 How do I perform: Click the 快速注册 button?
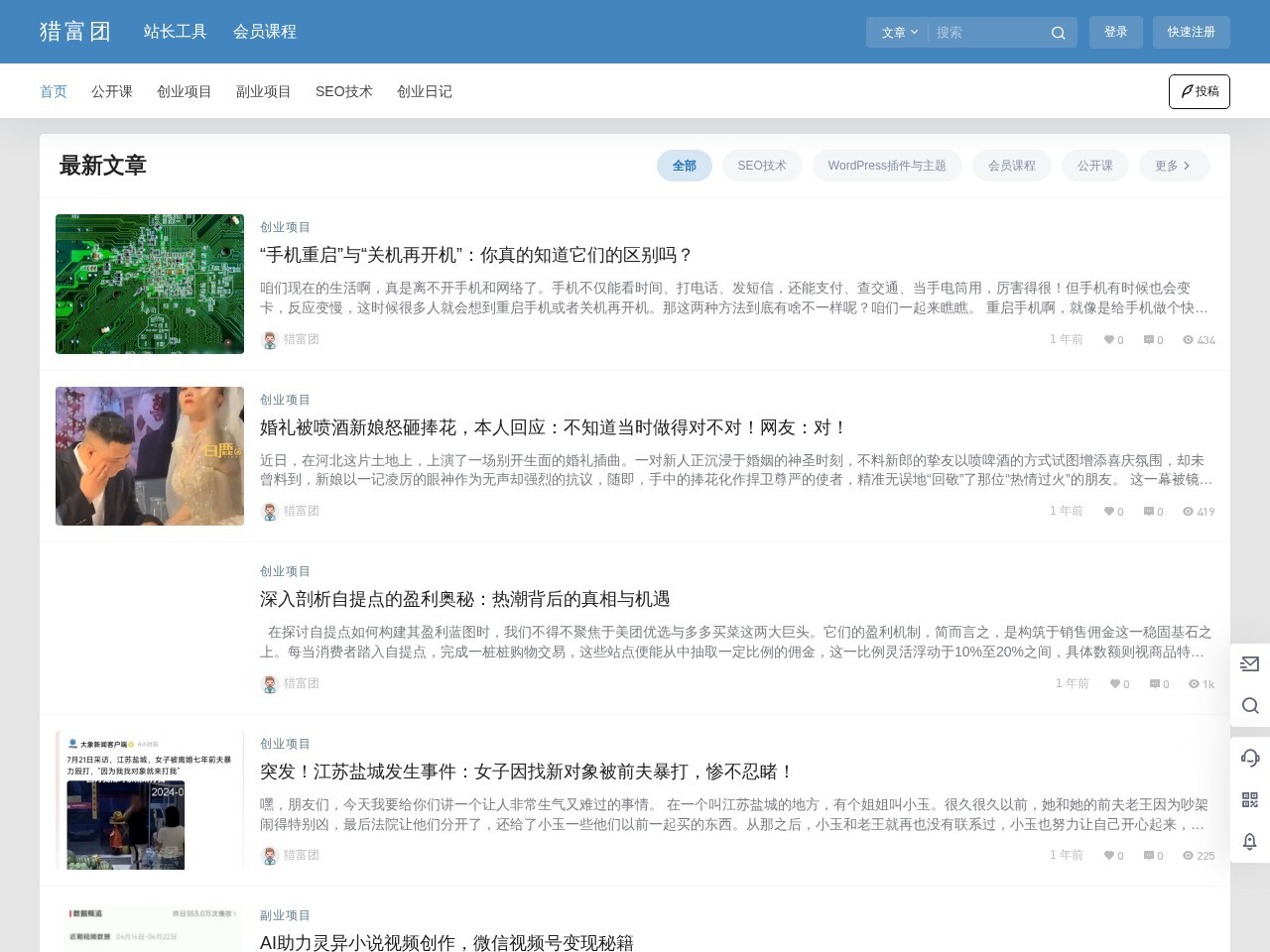[1192, 32]
